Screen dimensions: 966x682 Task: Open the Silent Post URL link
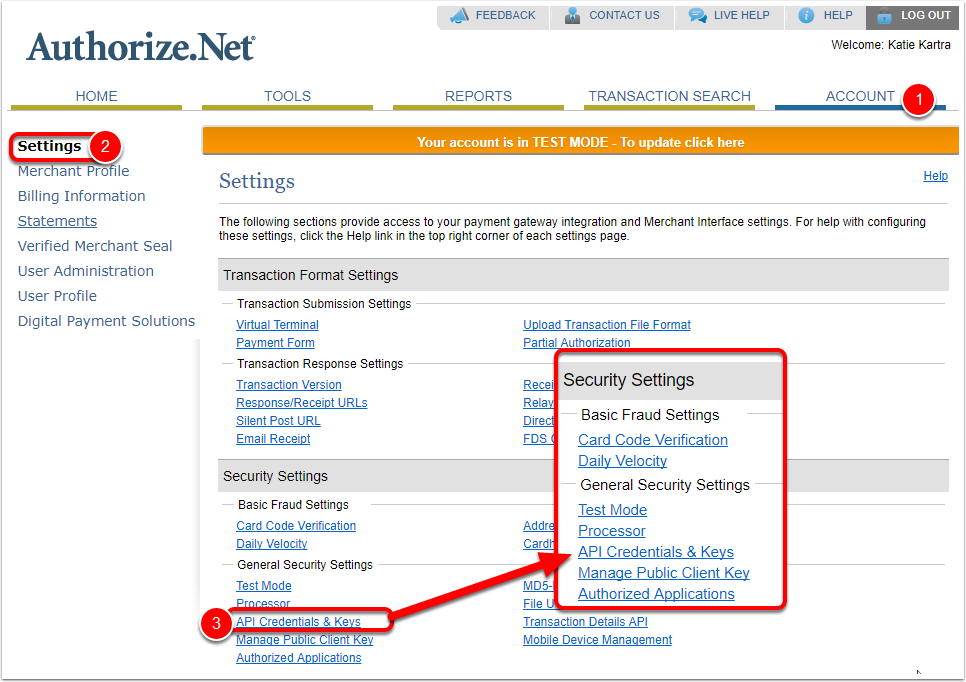(x=278, y=421)
